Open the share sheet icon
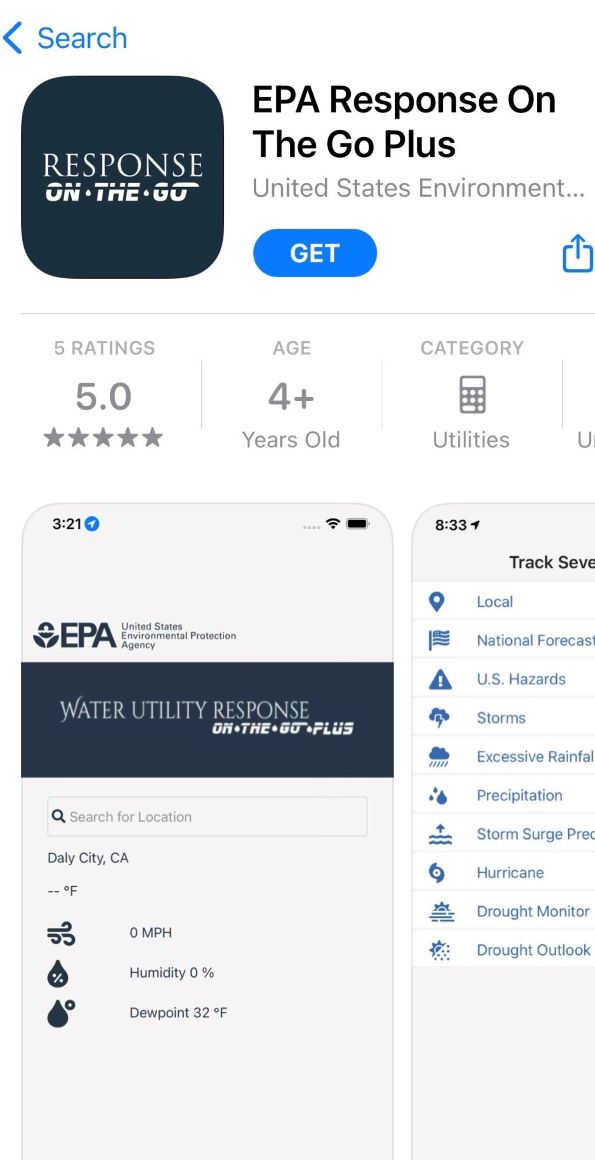The width and height of the screenshot is (595, 1160). pos(578,253)
